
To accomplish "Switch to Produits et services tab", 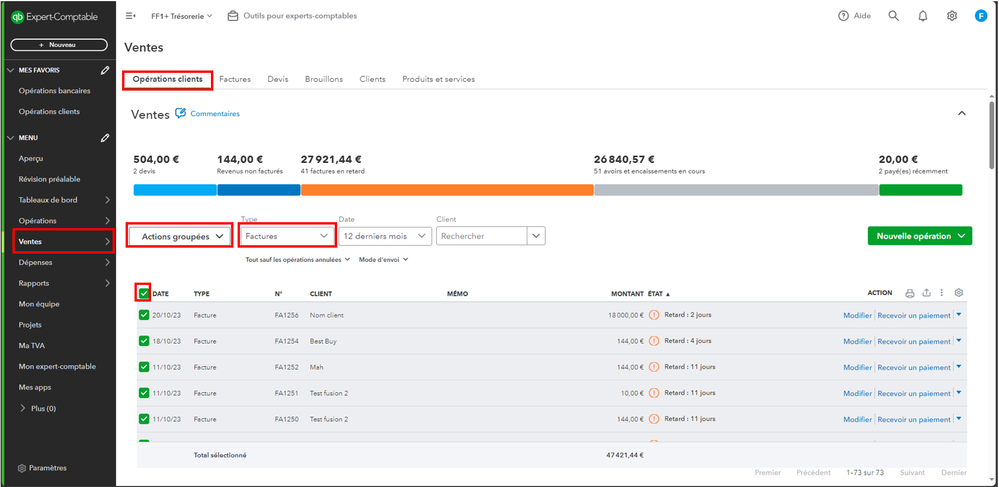I will tap(438, 79).
